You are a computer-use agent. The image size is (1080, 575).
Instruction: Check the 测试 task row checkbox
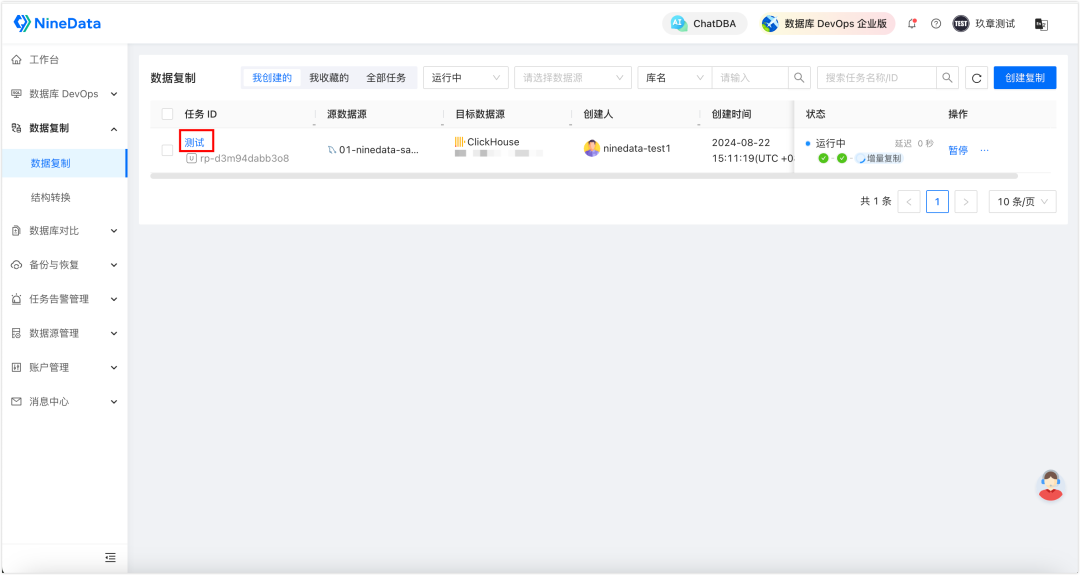167,149
